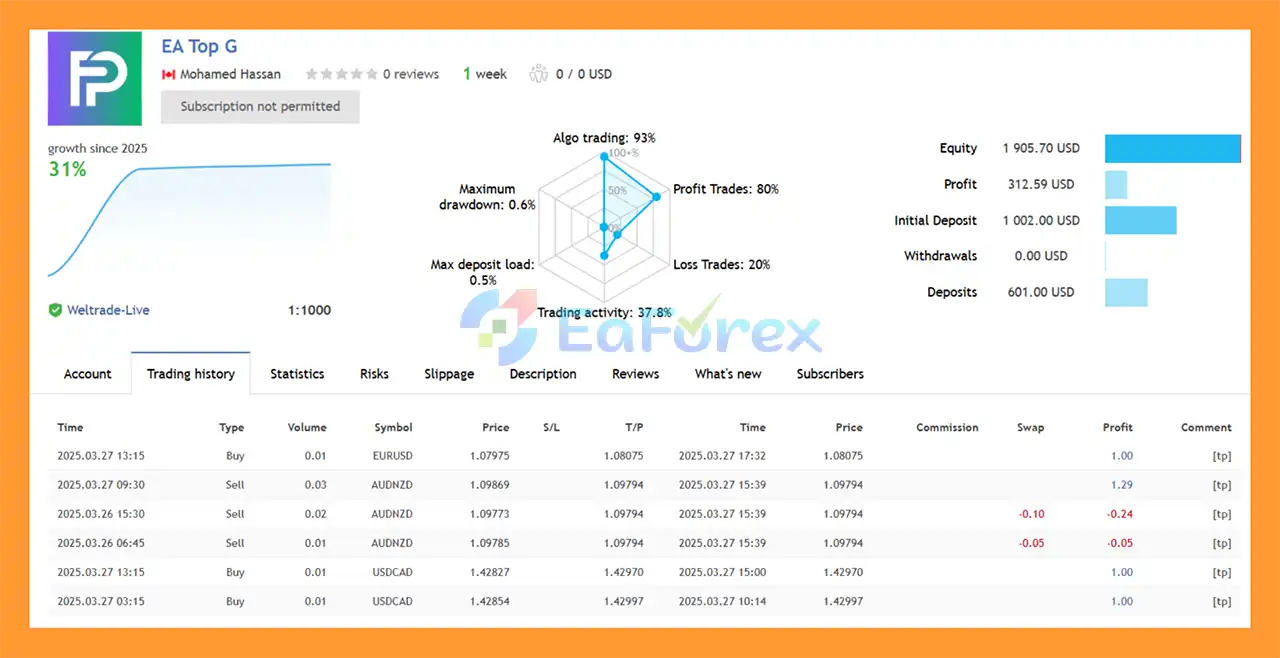The height and width of the screenshot is (658, 1280).
Task: Select the EURUSD buy trade row
Action: pos(640,456)
